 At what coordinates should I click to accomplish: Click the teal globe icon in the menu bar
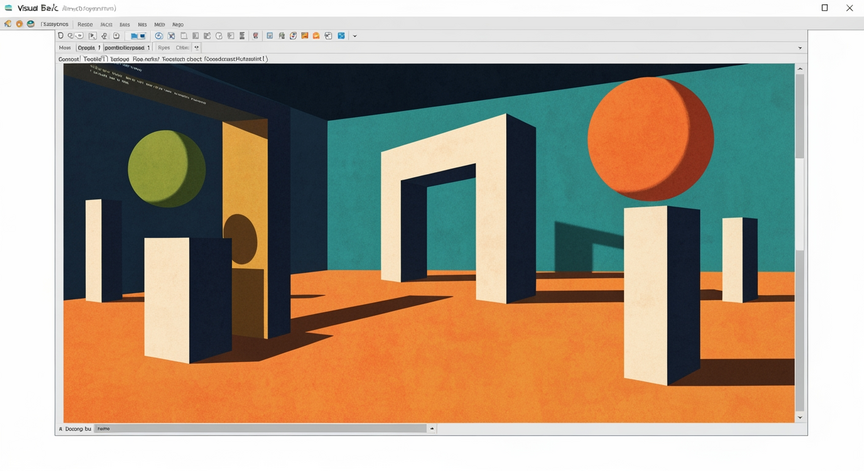[x=31, y=24]
